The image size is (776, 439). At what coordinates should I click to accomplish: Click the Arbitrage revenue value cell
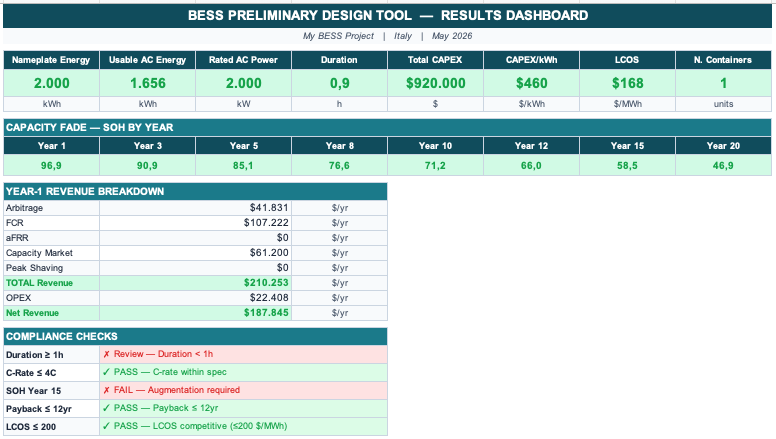(195, 208)
